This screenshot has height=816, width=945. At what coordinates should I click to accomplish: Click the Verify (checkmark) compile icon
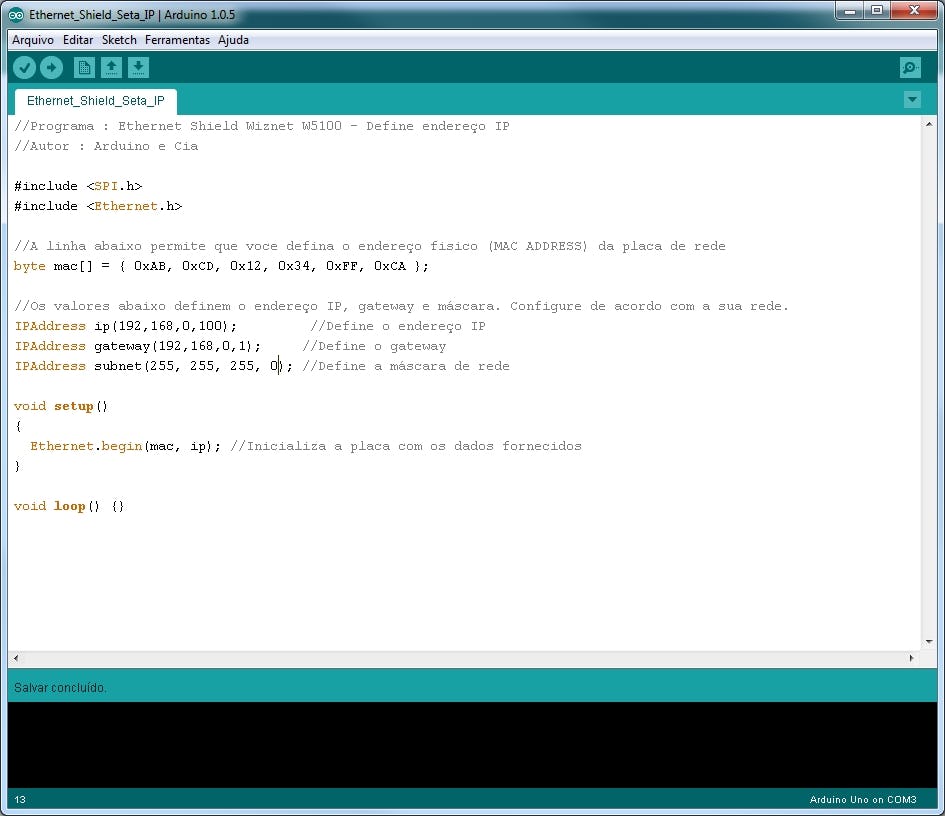point(24,67)
